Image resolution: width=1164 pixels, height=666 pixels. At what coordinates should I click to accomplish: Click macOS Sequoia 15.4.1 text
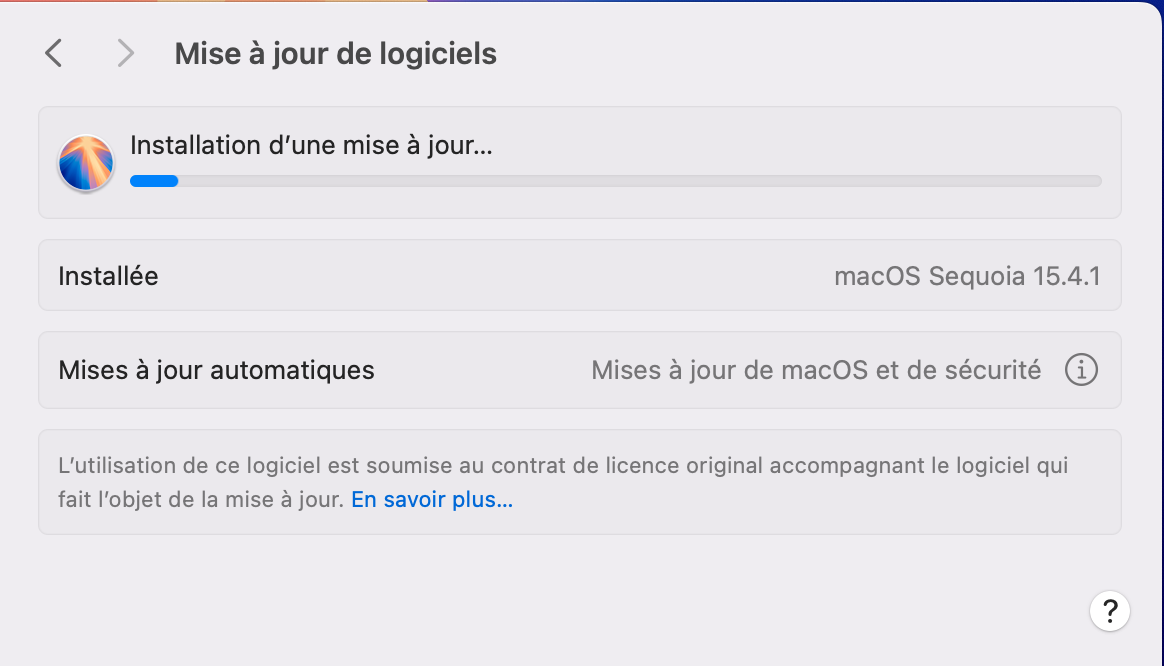coord(966,276)
